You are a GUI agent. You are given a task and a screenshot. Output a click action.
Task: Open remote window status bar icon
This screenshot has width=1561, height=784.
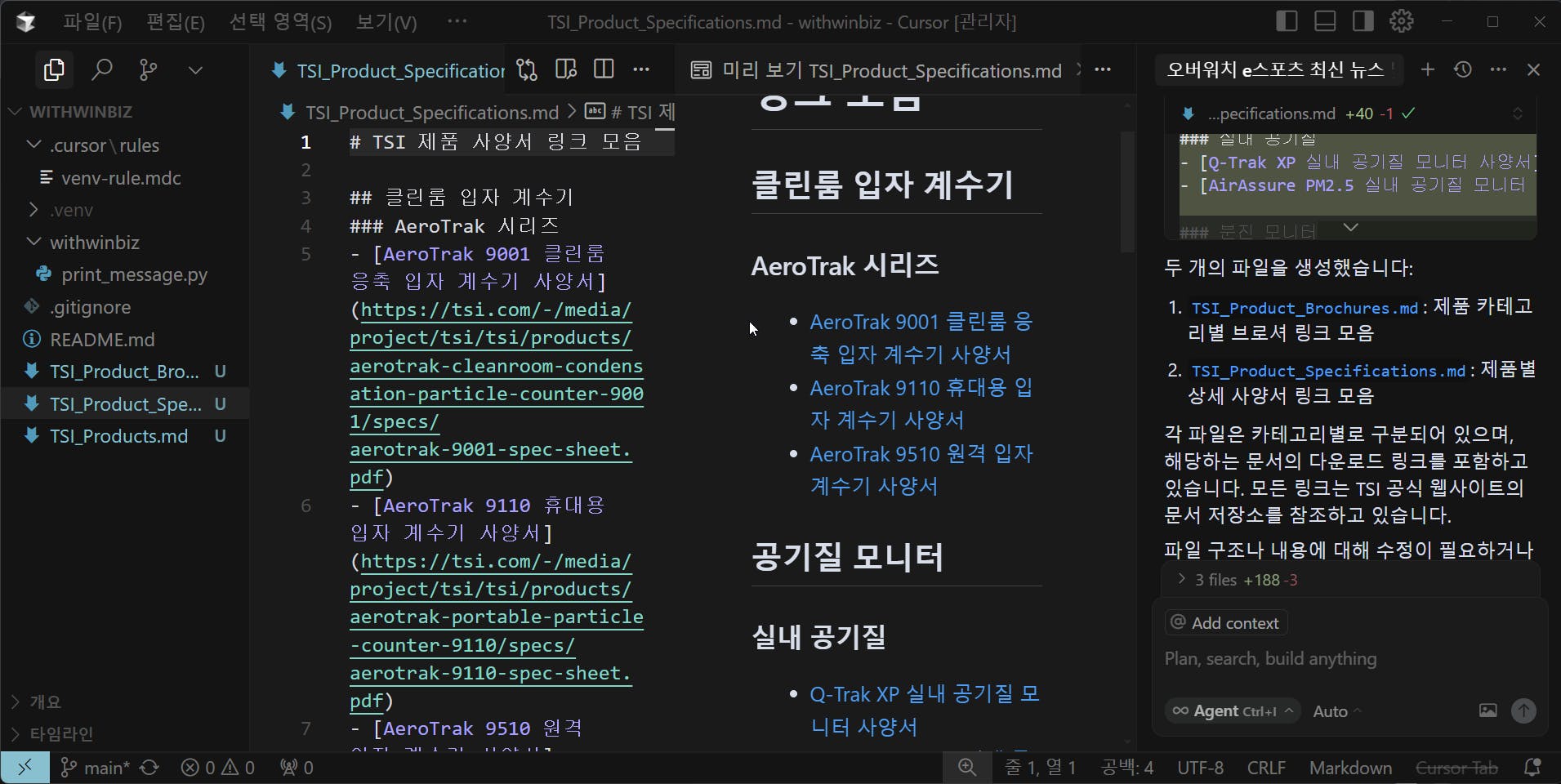25,768
